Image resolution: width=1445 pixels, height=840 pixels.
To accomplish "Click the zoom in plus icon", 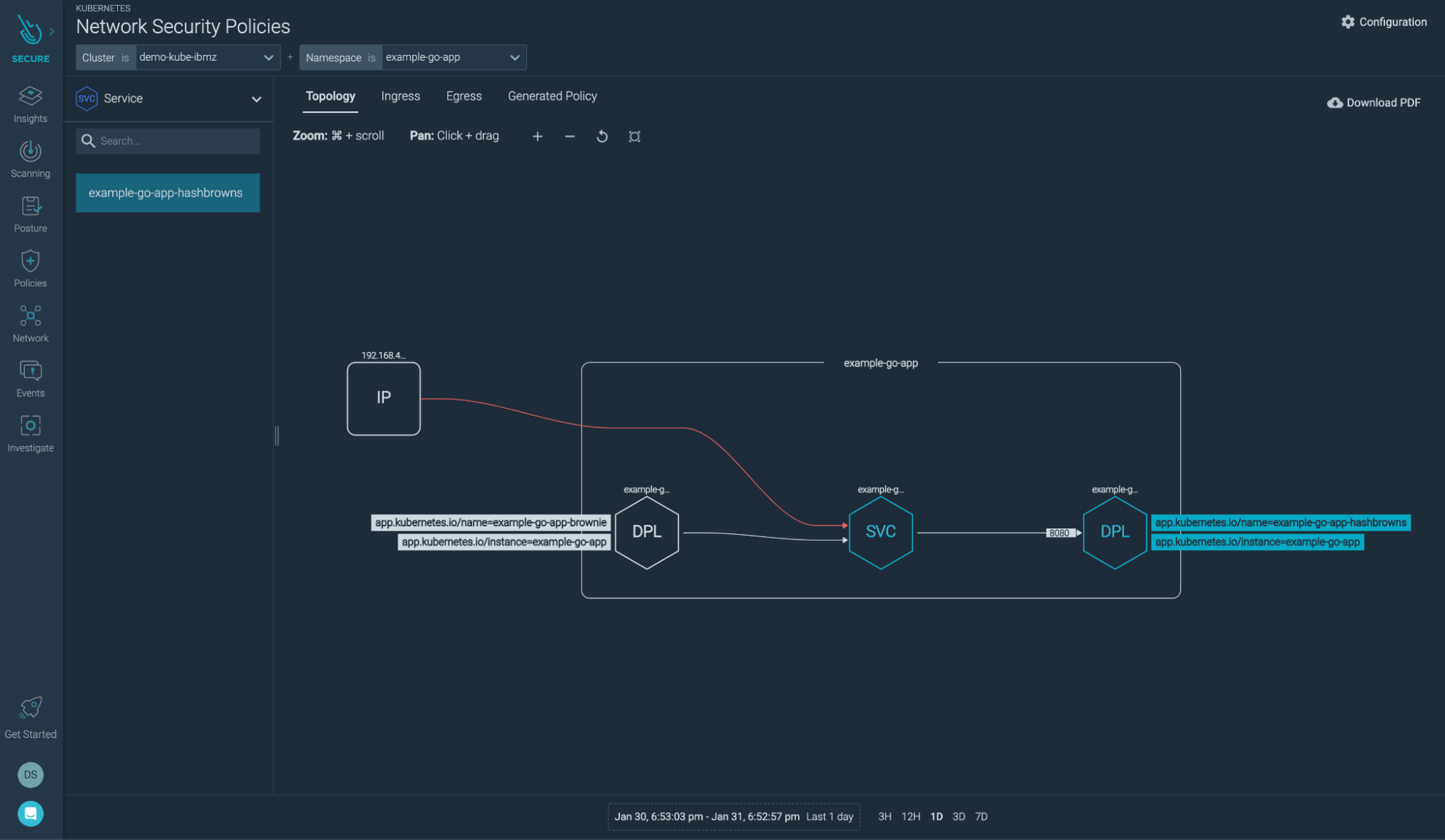I will point(537,137).
